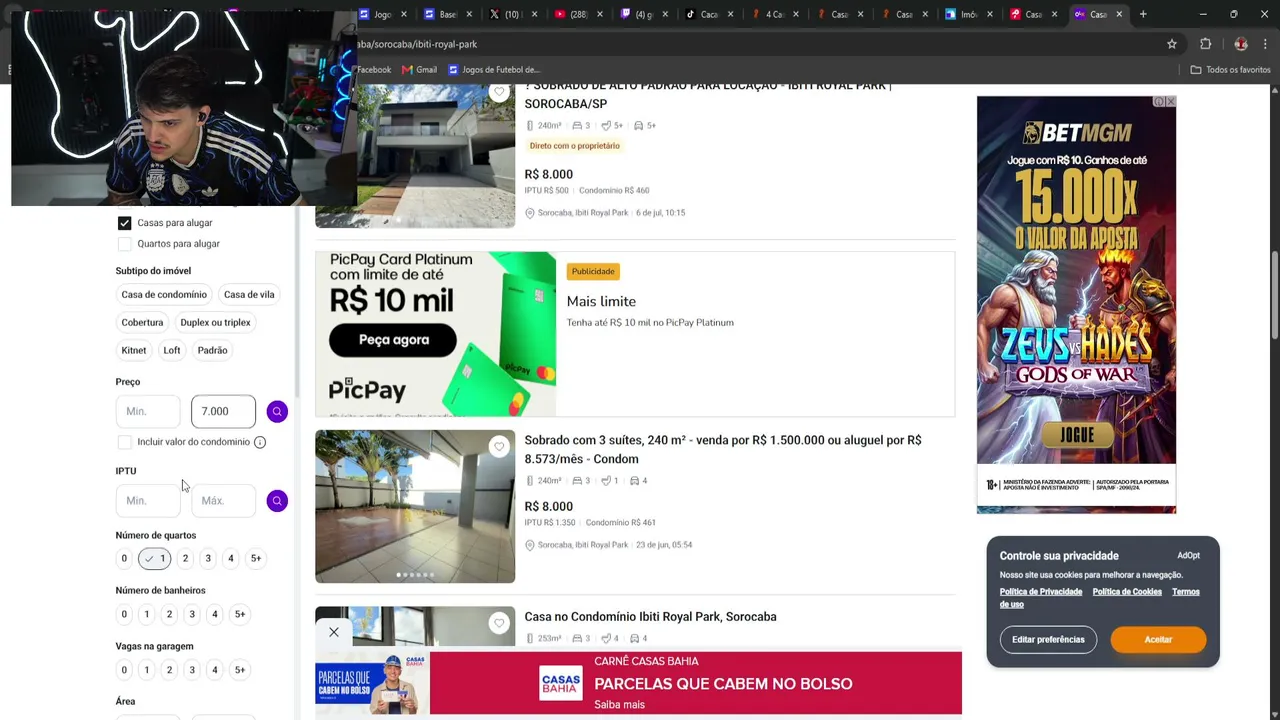Viewport: 1280px width, 720px height.
Task: Uncheck Casas para alugar
Action: click(124, 223)
